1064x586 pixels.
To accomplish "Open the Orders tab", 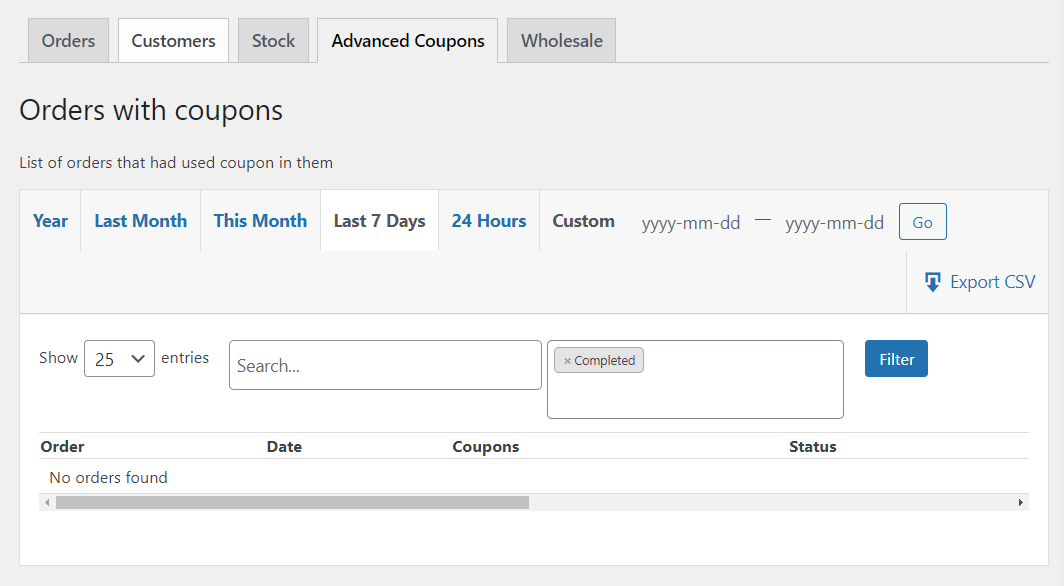I will pyautogui.click(x=69, y=41).
